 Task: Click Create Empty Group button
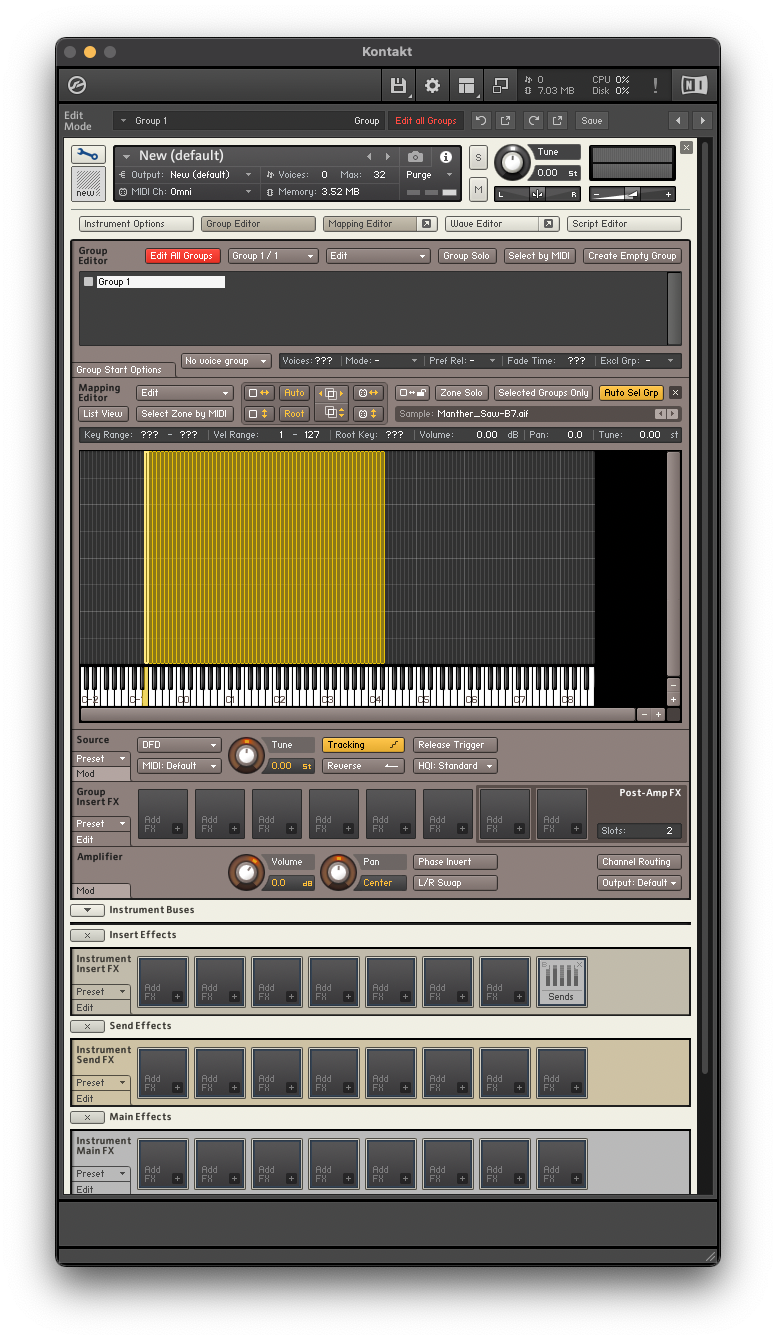click(x=632, y=256)
